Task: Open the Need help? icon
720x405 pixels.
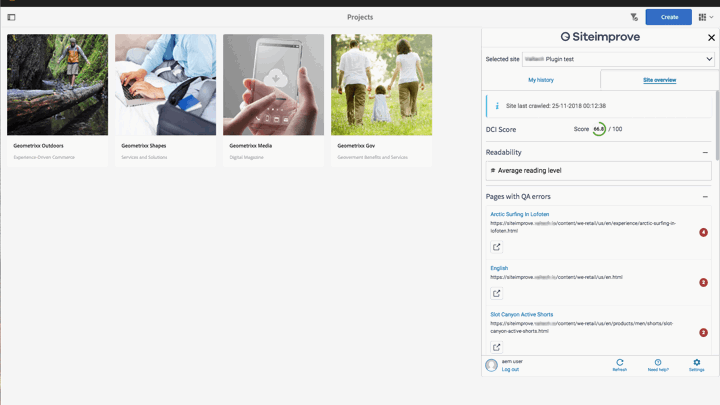Action: (658, 364)
